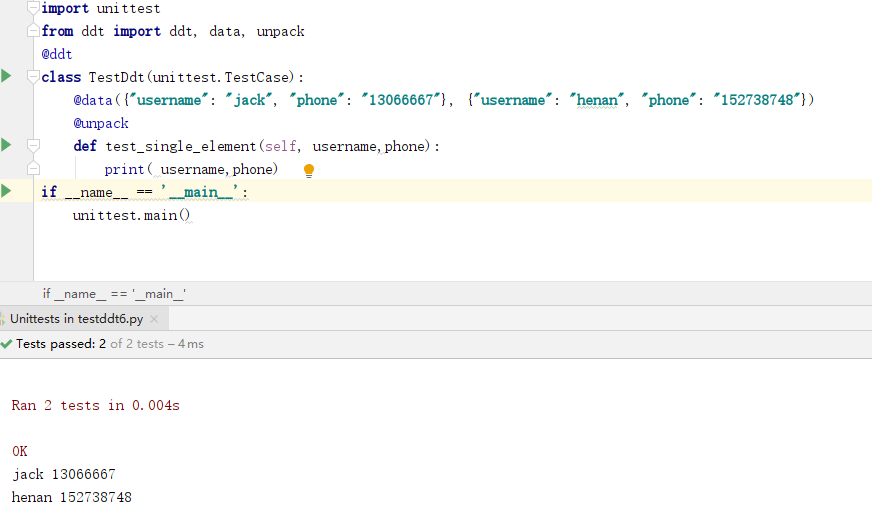Collapse the import unittest fold marker
Viewport: 872px width, 514px height.
[x=34, y=8]
